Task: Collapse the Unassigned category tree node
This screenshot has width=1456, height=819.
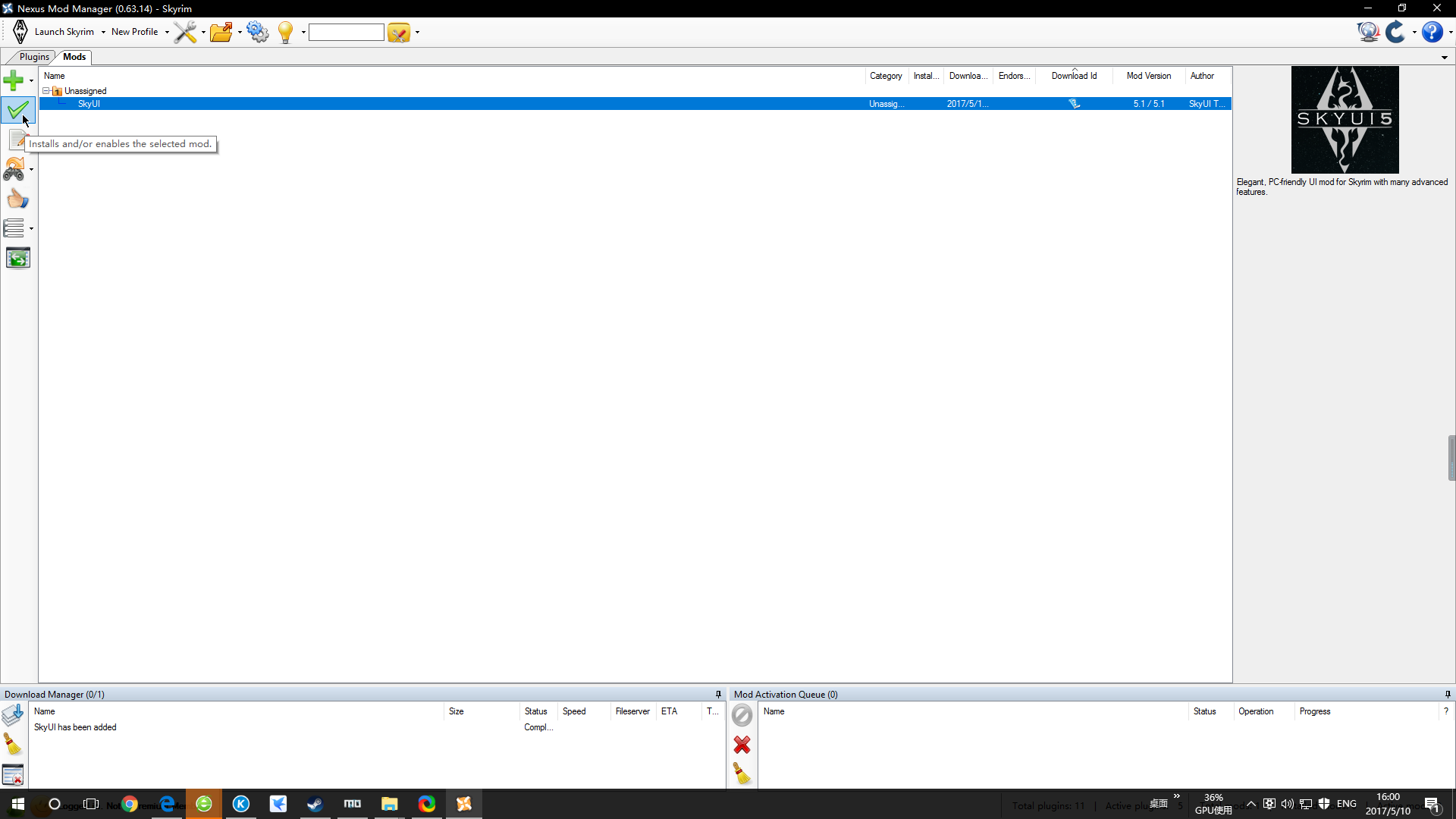Action: click(x=46, y=91)
